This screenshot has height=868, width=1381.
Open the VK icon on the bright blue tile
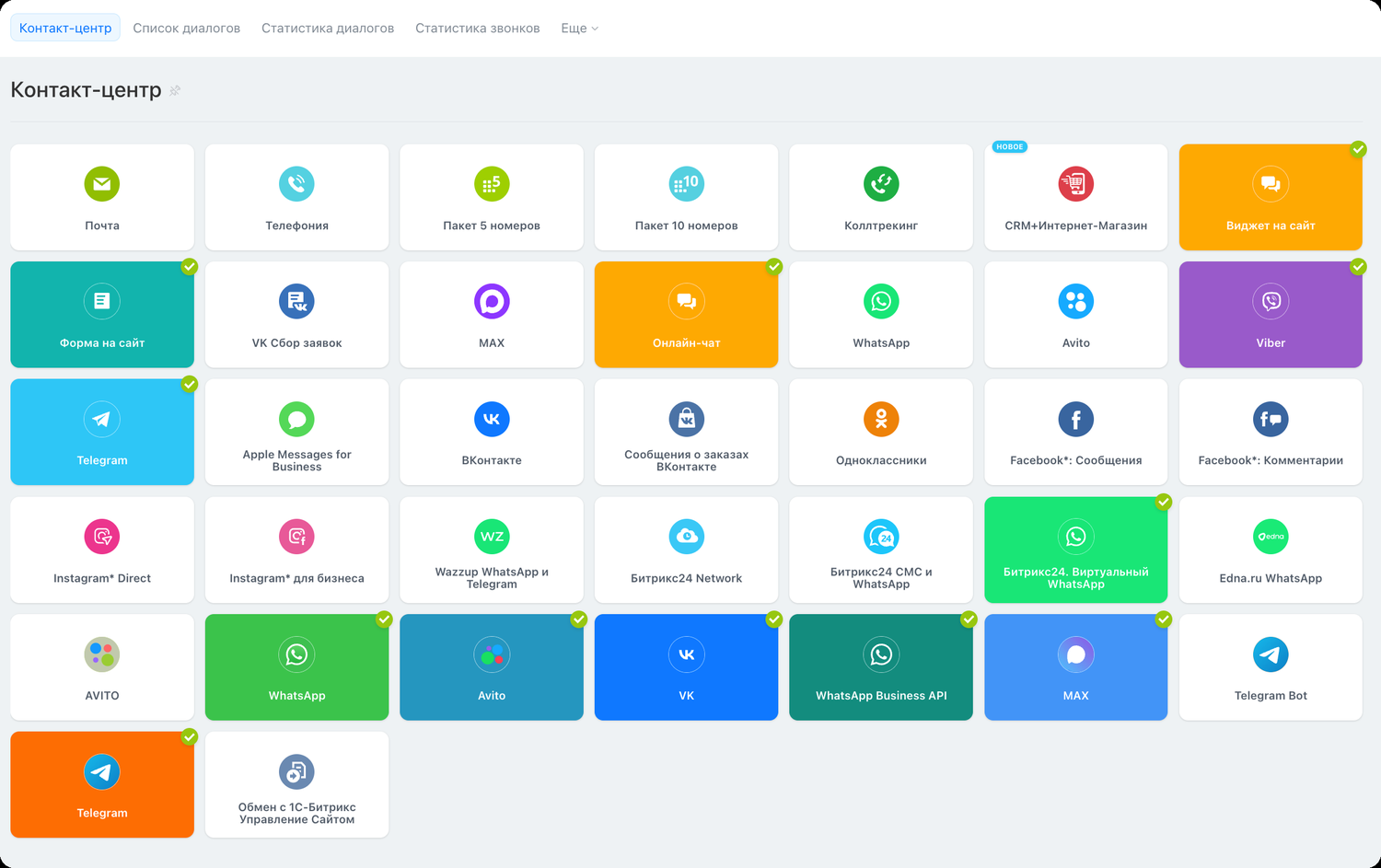pos(686,654)
